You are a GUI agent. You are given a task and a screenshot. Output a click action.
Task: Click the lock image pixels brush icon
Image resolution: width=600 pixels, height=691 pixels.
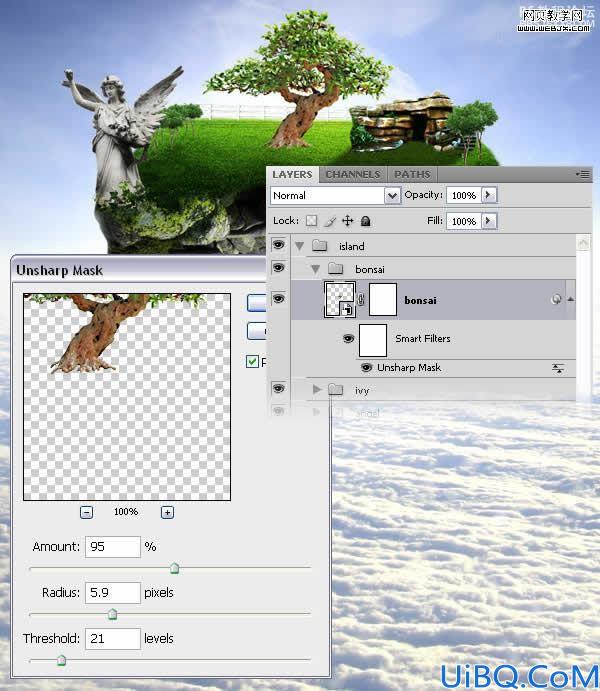330,221
